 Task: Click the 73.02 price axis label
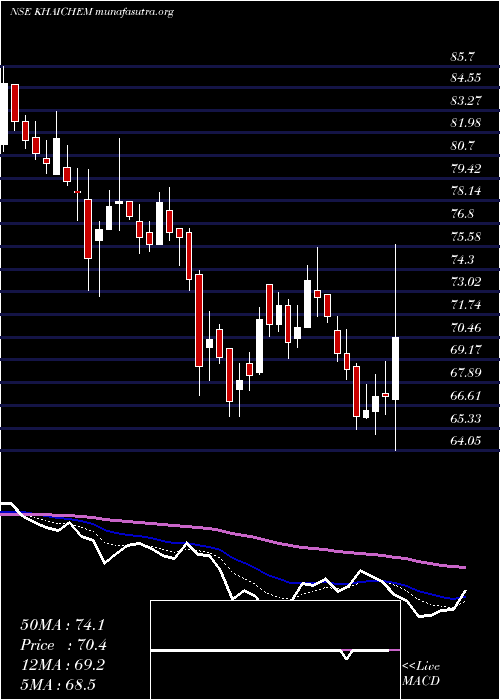click(x=466, y=282)
